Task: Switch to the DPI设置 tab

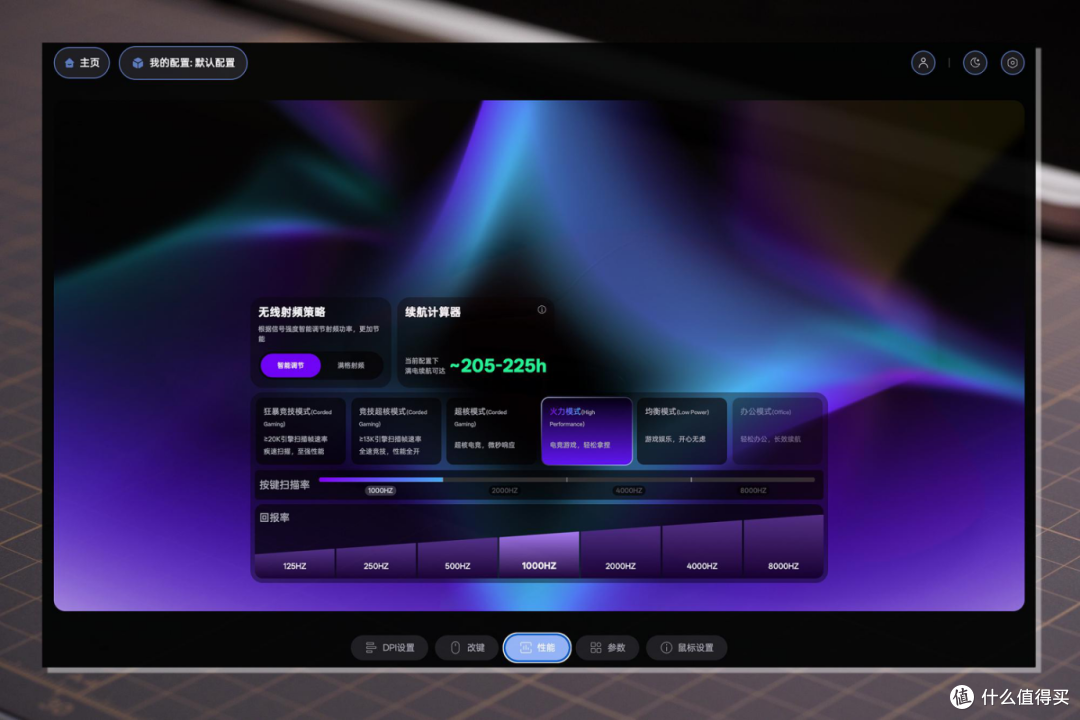Action: coord(390,648)
